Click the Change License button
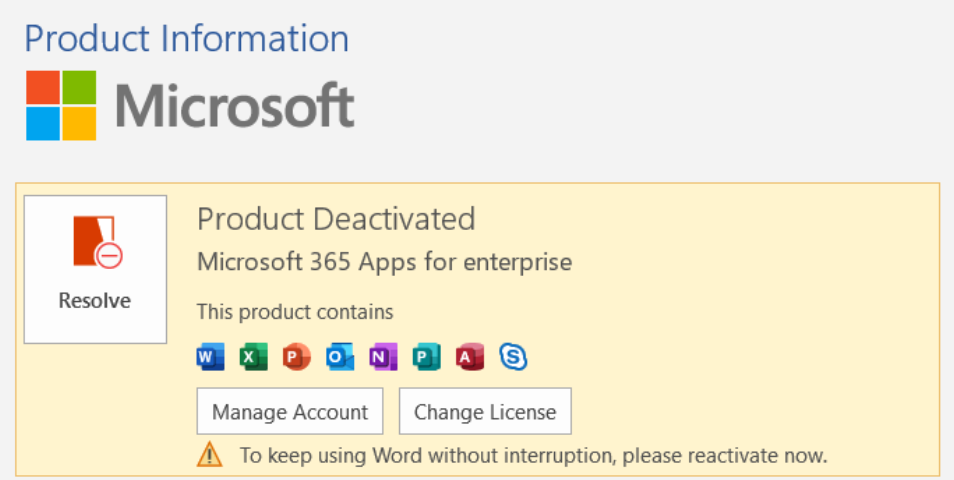The height and width of the screenshot is (480, 954). [485, 411]
